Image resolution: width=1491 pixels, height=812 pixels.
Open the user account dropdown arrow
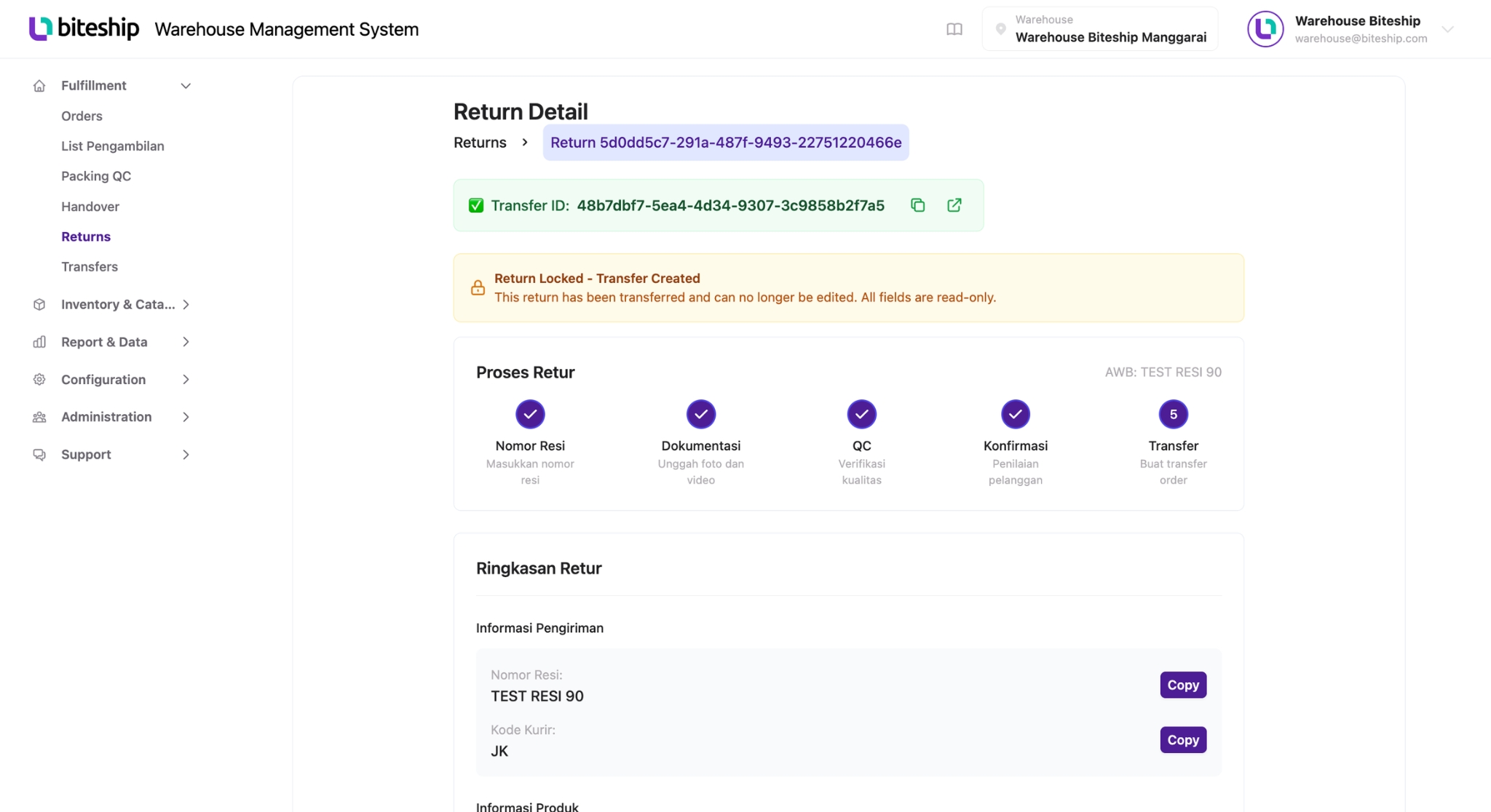pyautogui.click(x=1447, y=29)
